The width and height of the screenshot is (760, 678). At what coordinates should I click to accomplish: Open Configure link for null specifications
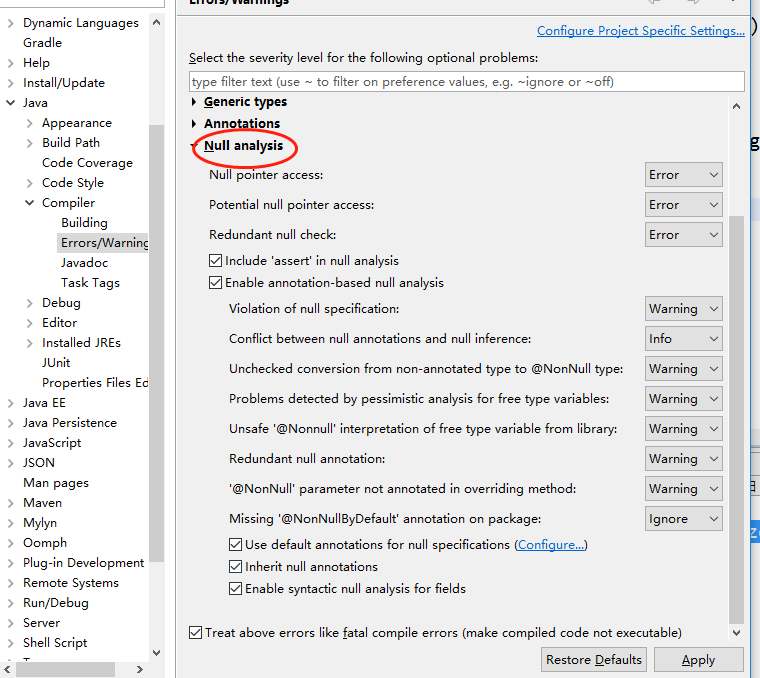click(551, 545)
